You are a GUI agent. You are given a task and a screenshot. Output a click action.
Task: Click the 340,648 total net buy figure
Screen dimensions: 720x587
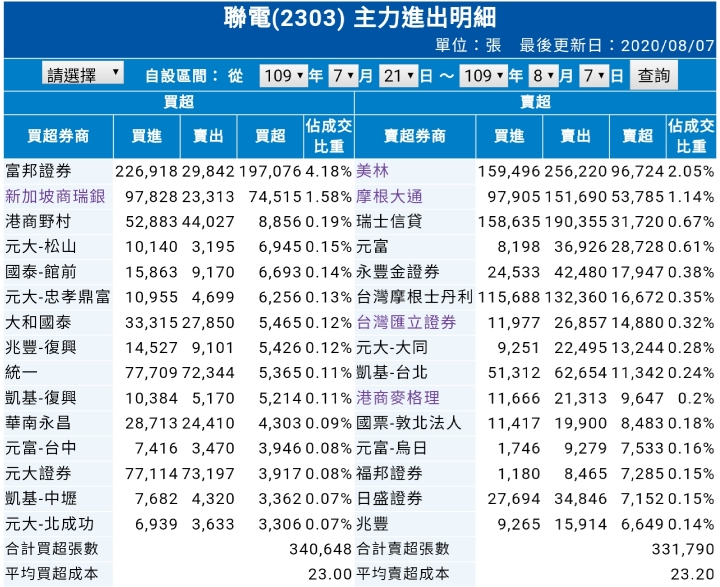click(x=321, y=549)
